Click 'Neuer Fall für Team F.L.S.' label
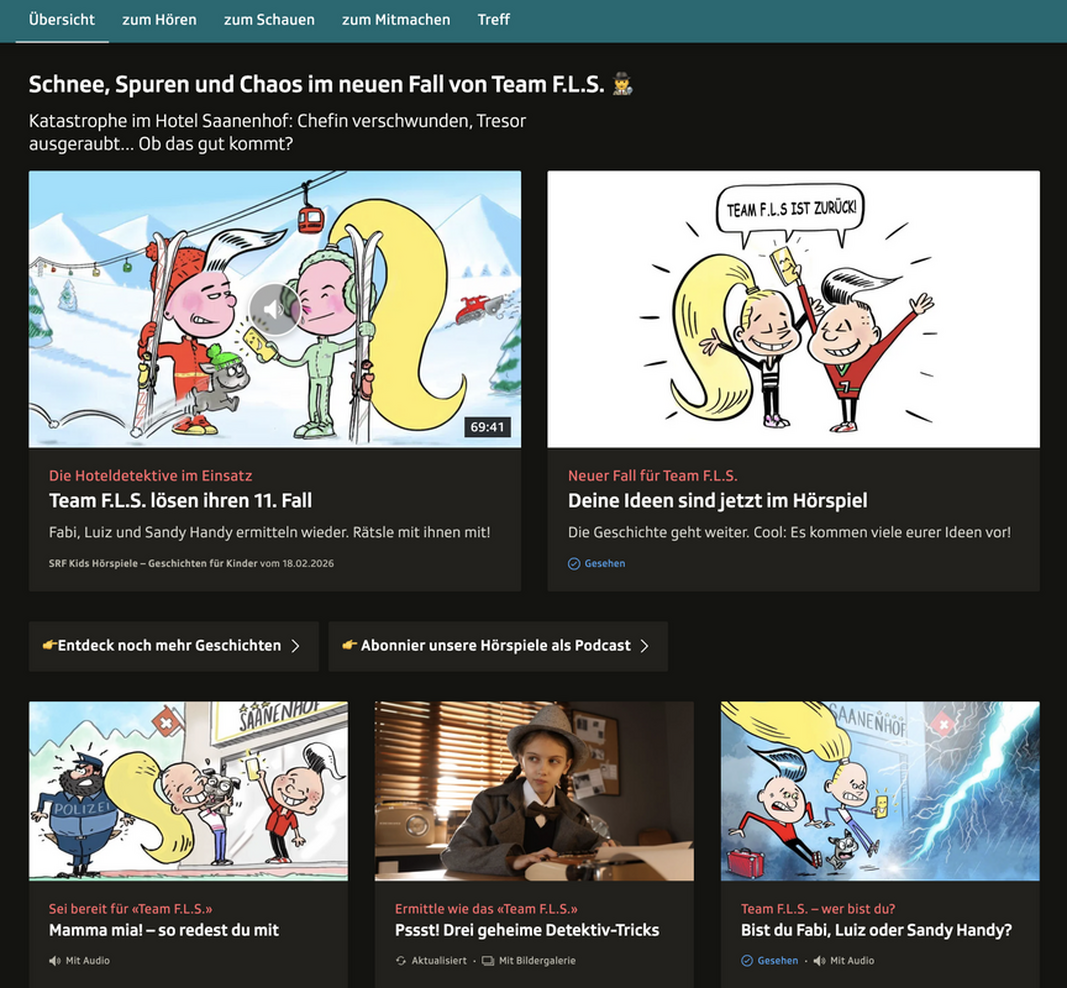 pos(653,476)
